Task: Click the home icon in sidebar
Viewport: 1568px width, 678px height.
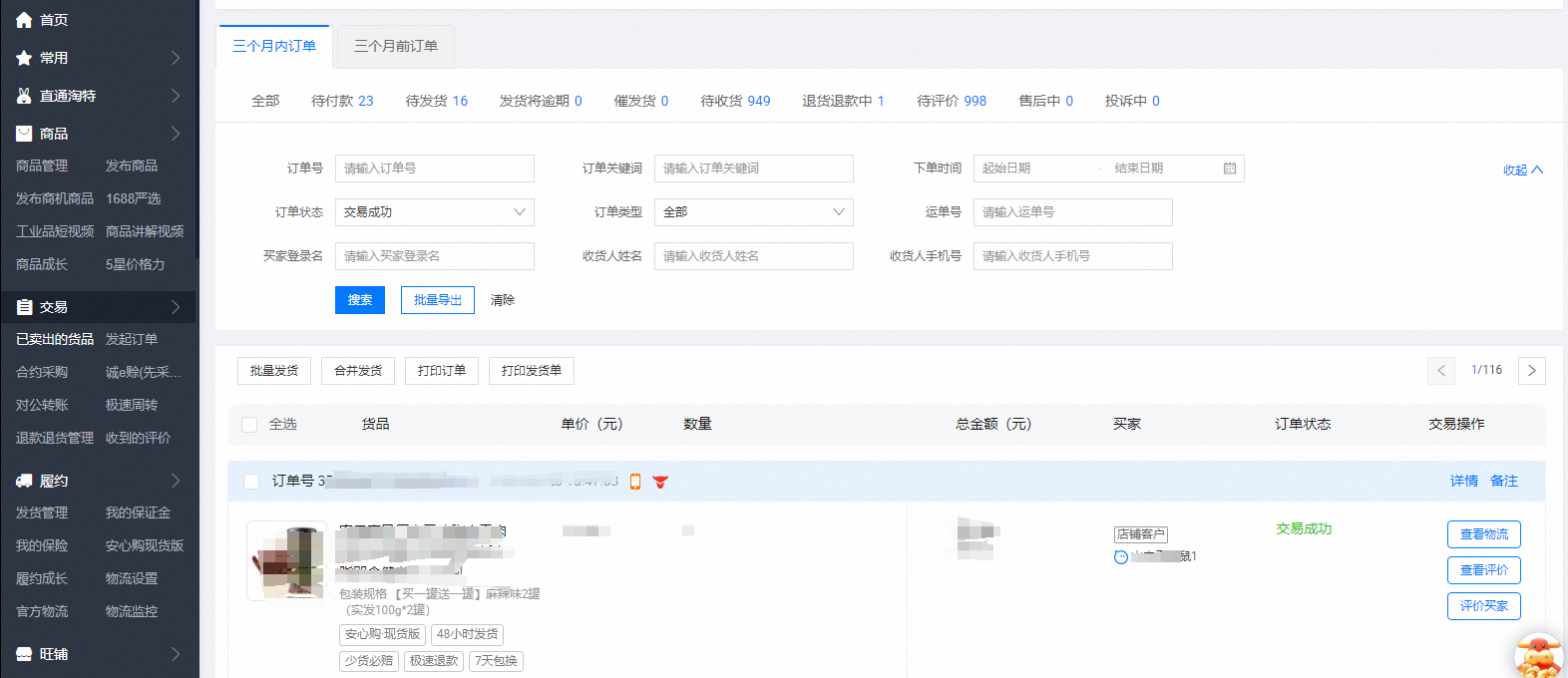Action: [24, 20]
